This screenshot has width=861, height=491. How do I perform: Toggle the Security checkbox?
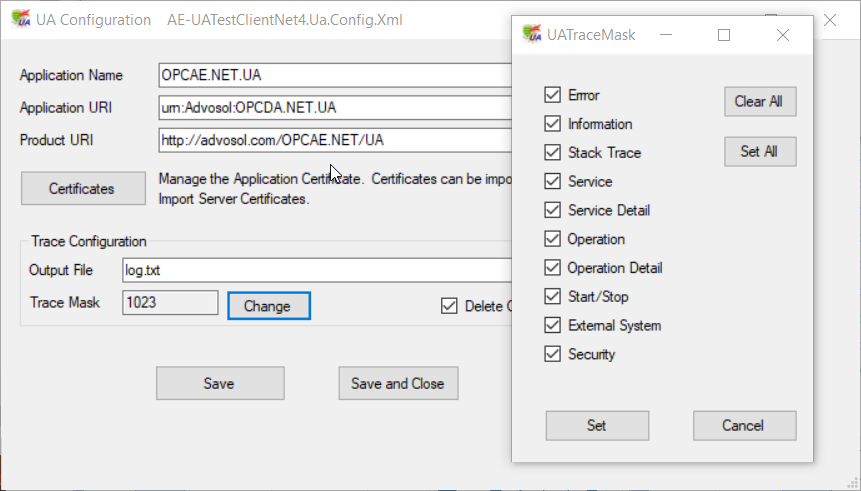click(x=551, y=354)
